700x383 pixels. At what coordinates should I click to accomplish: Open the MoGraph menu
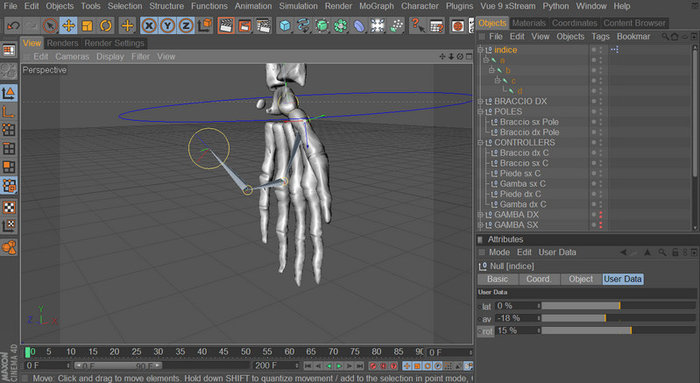coord(376,6)
